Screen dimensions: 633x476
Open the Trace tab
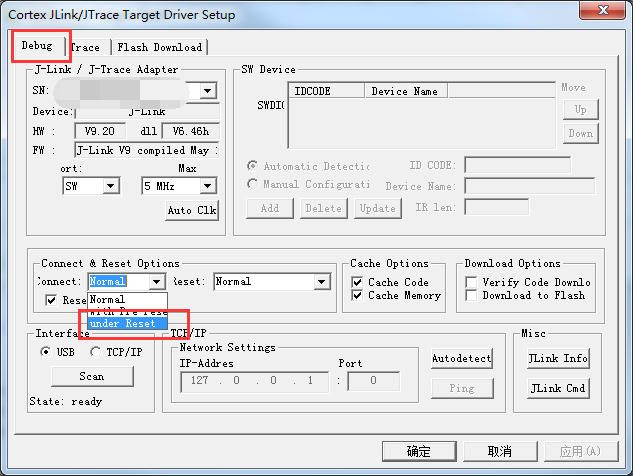tap(88, 47)
